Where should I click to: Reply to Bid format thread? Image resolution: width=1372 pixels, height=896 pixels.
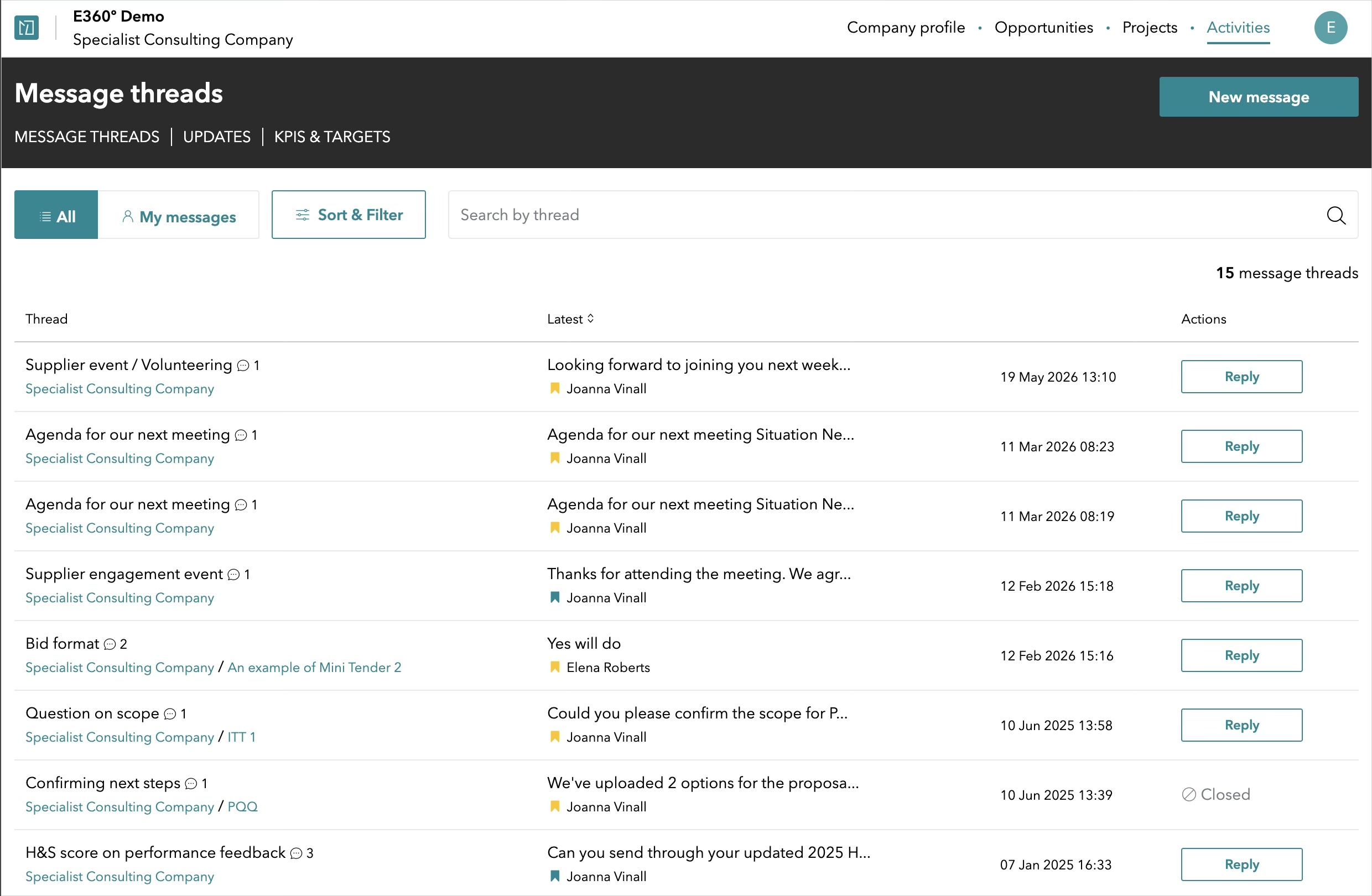click(1241, 656)
